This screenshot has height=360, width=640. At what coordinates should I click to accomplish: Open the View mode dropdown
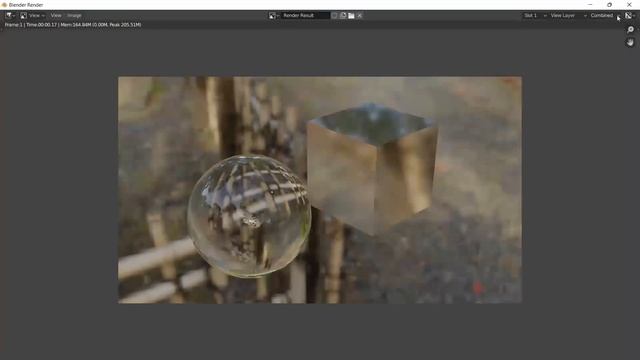[33, 16]
